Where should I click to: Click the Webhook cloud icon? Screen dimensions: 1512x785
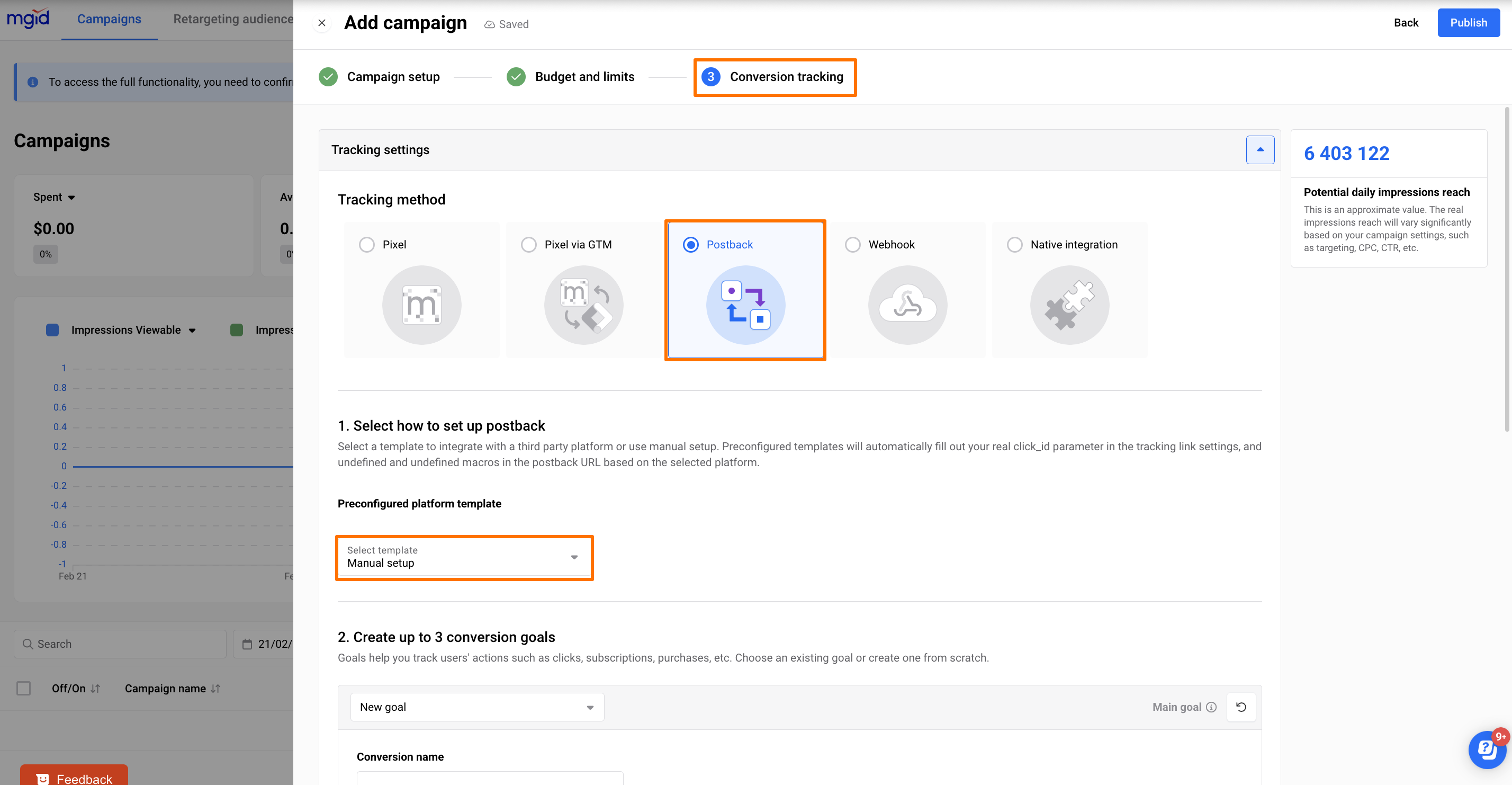point(907,305)
